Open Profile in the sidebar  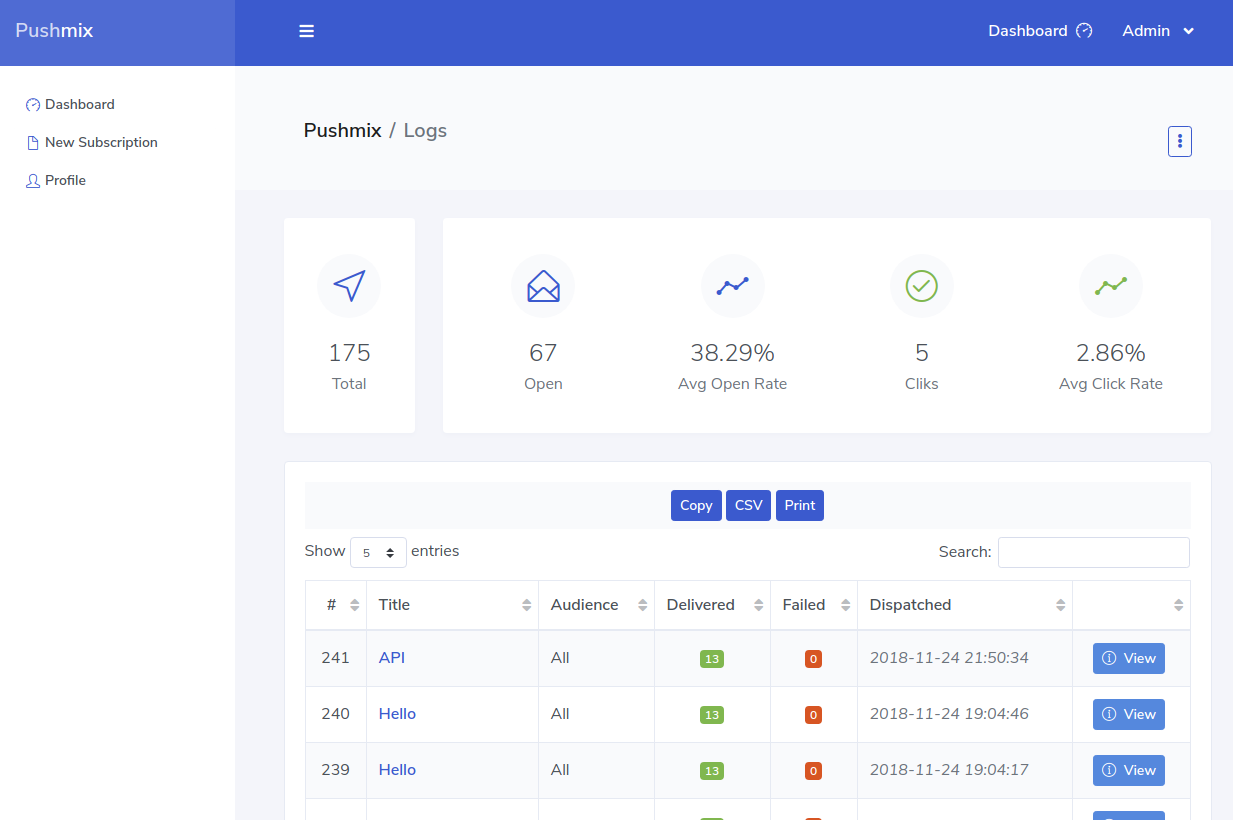[65, 180]
